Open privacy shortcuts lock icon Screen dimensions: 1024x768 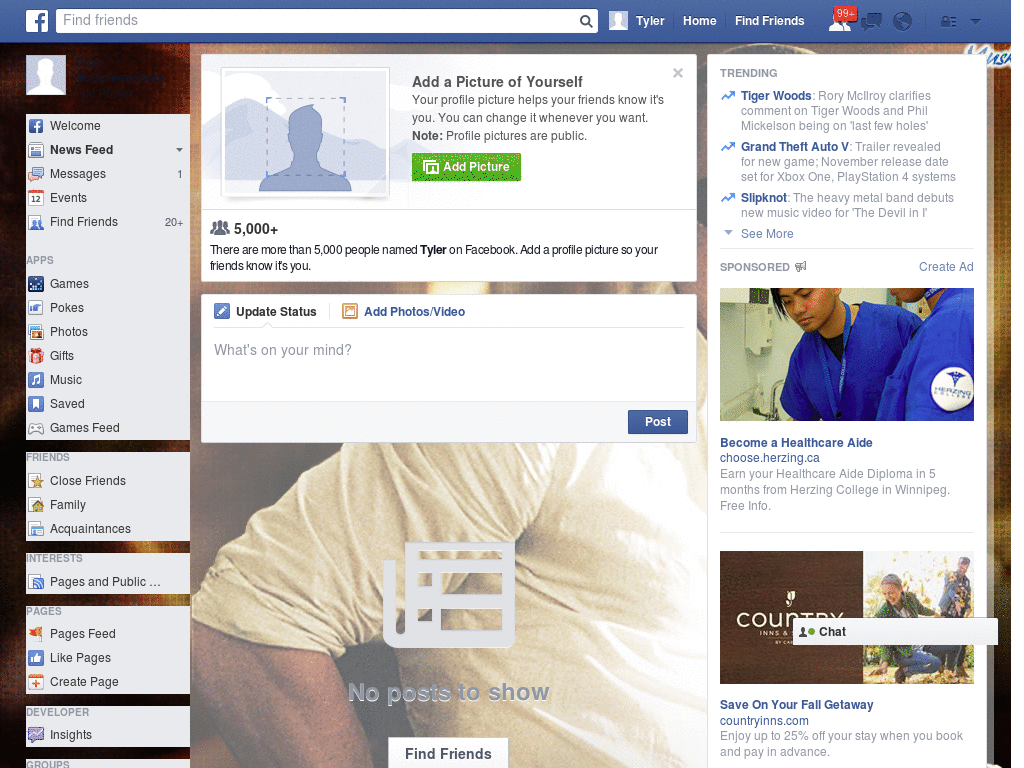948,22
